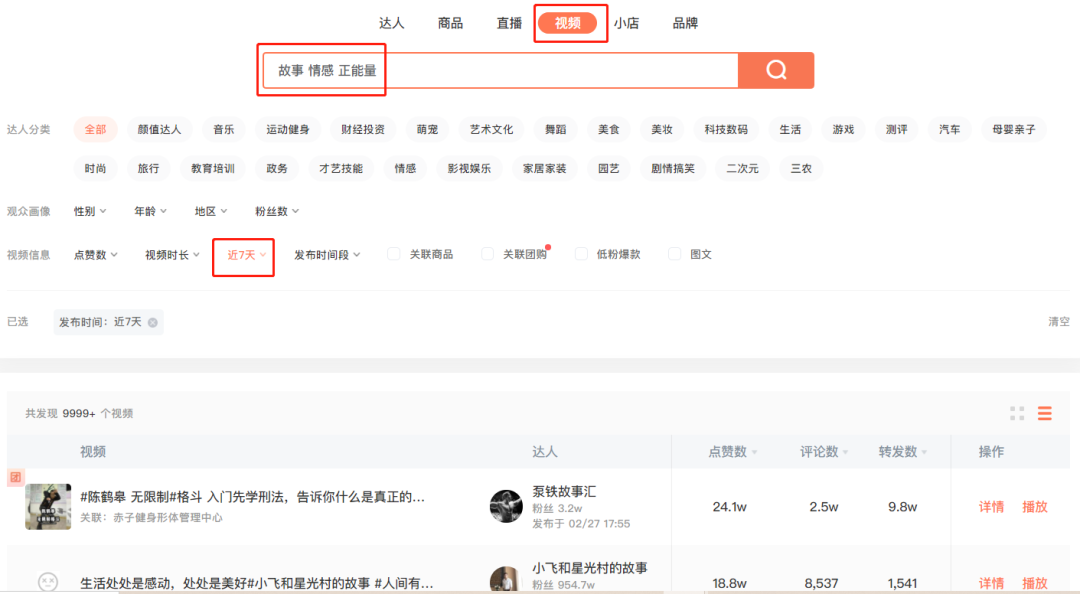This screenshot has height=594, width=1080.
Task: Check the 低粉爆款 checkbox
Action: click(581, 254)
